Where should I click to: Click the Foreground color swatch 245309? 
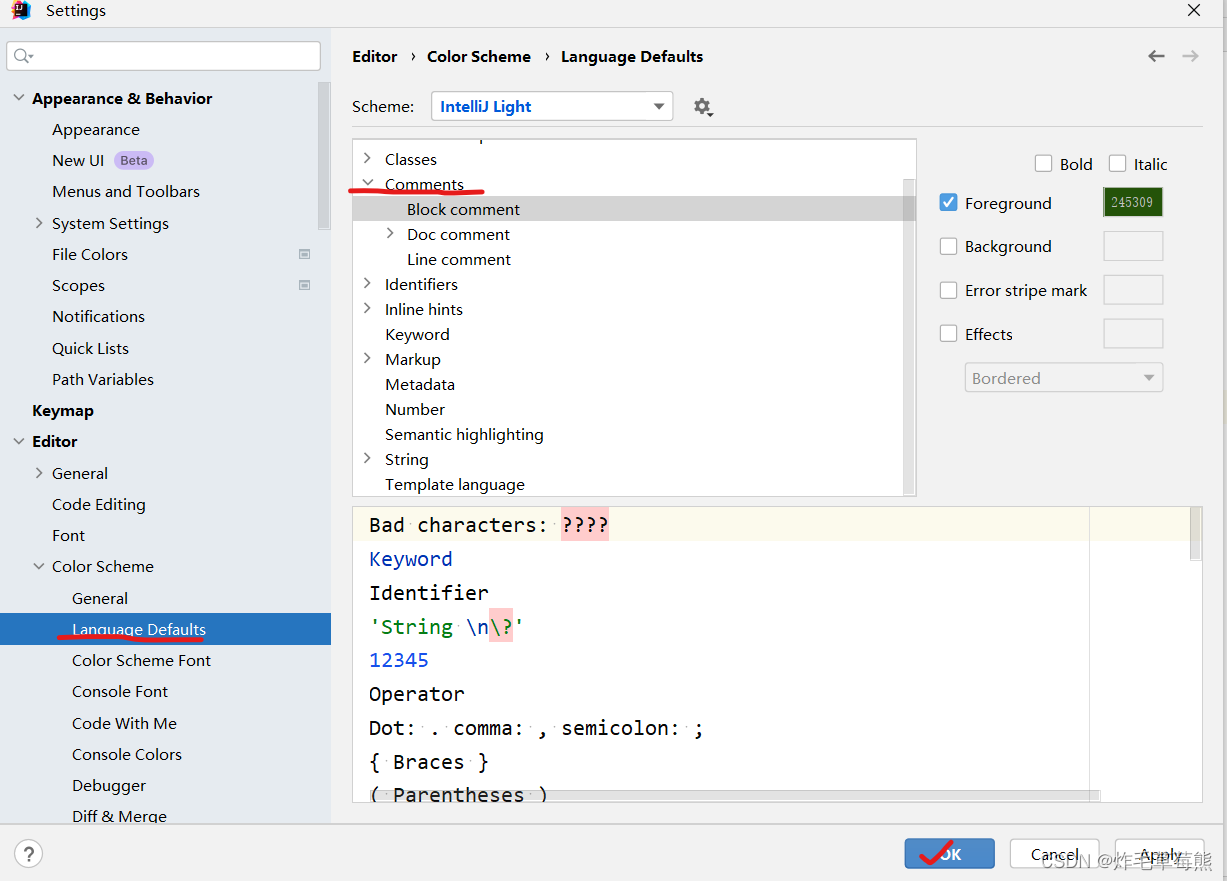(1133, 202)
